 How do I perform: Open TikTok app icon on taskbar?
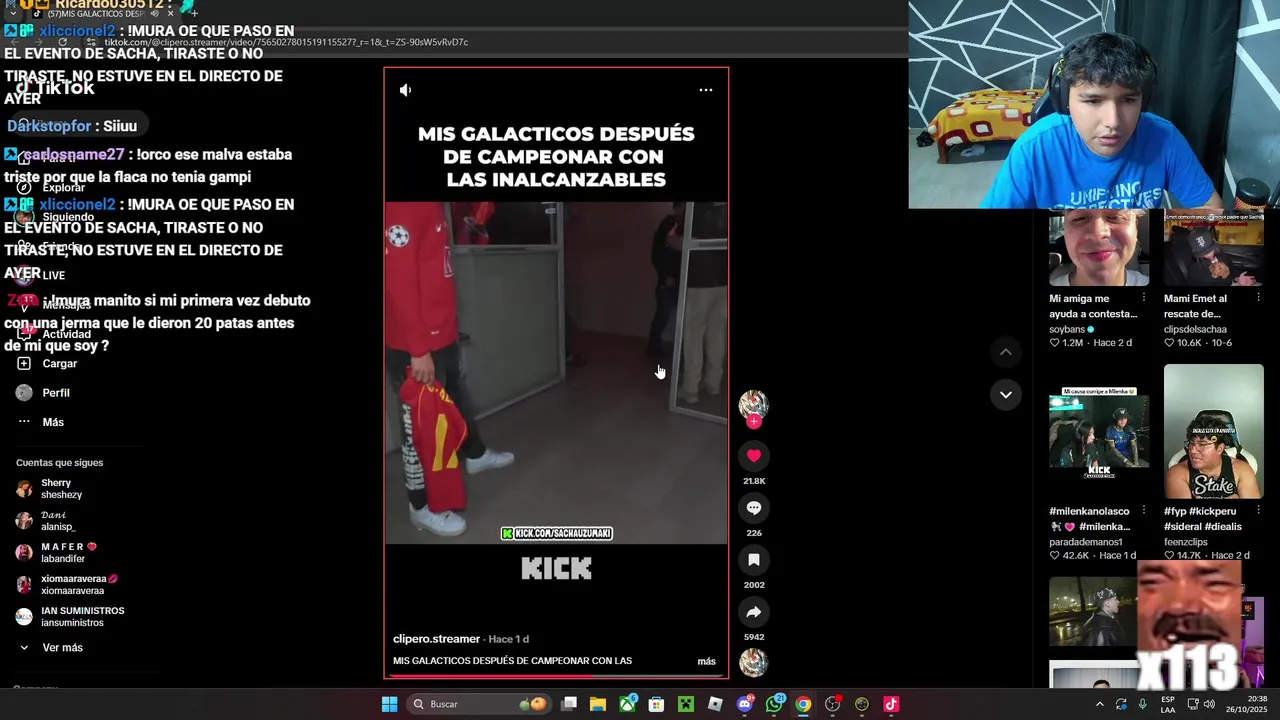click(891, 704)
